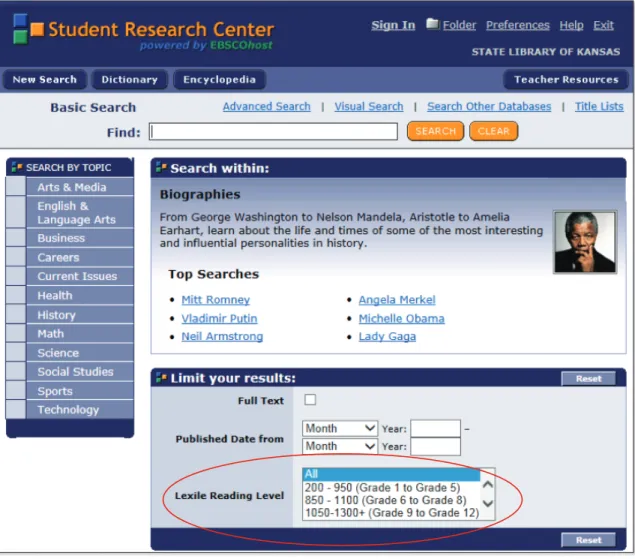The width and height of the screenshot is (635, 559).
Task: Click the New Search tab
Action: pyautogui.click(x=45, y=79)
